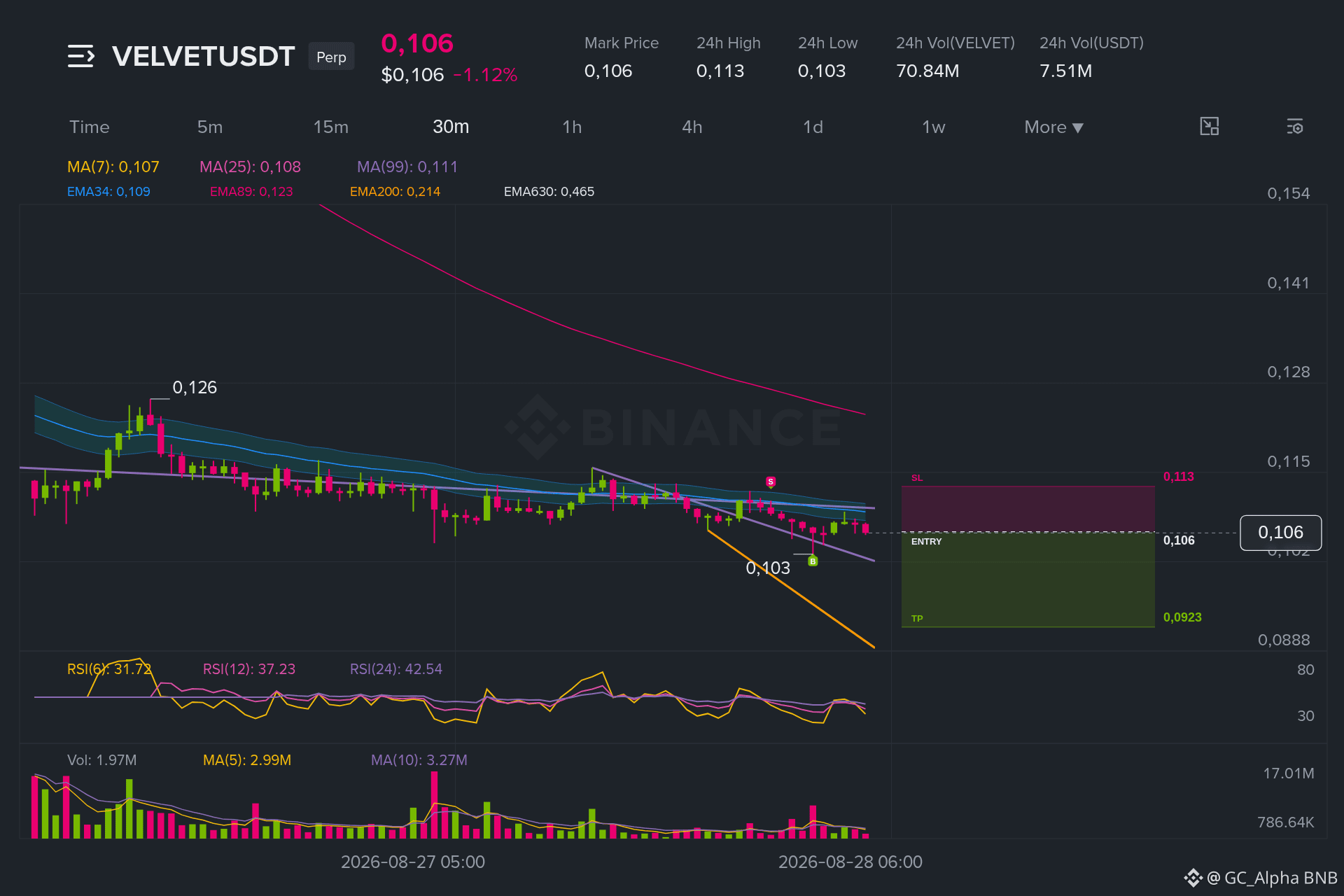Image resolution: width=1344 pixels, height=896 pixels.
Task: Select the 1d timeframe
Action: point(813,127)
